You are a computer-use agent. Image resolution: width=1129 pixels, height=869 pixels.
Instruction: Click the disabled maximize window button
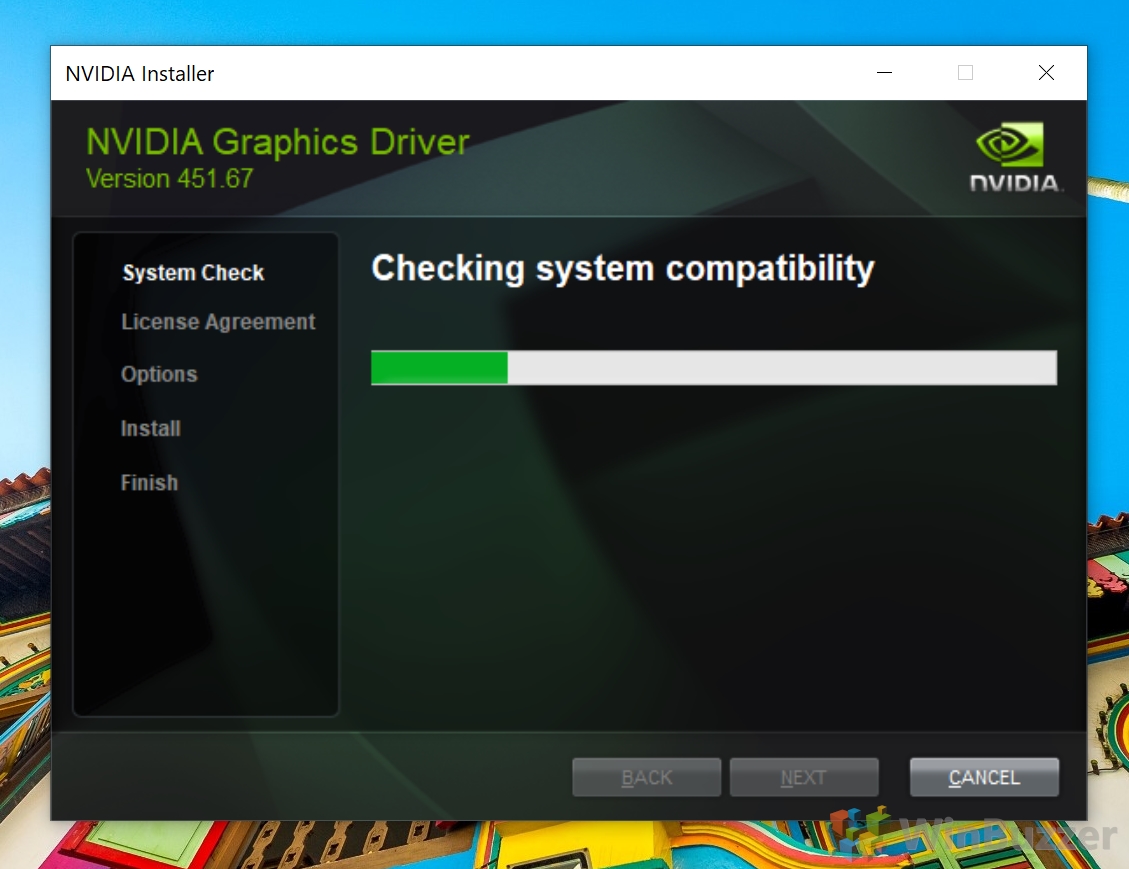(965, 73)
